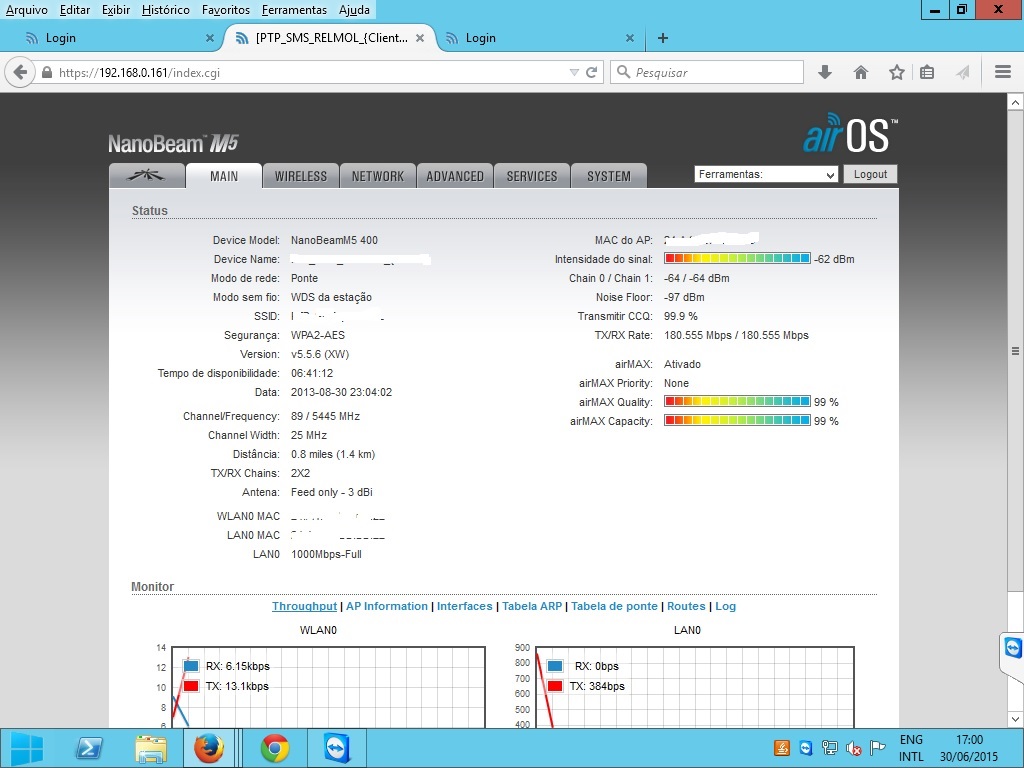
Task: Open the URL bar history dropdown arrow
Action: point(573,73)
